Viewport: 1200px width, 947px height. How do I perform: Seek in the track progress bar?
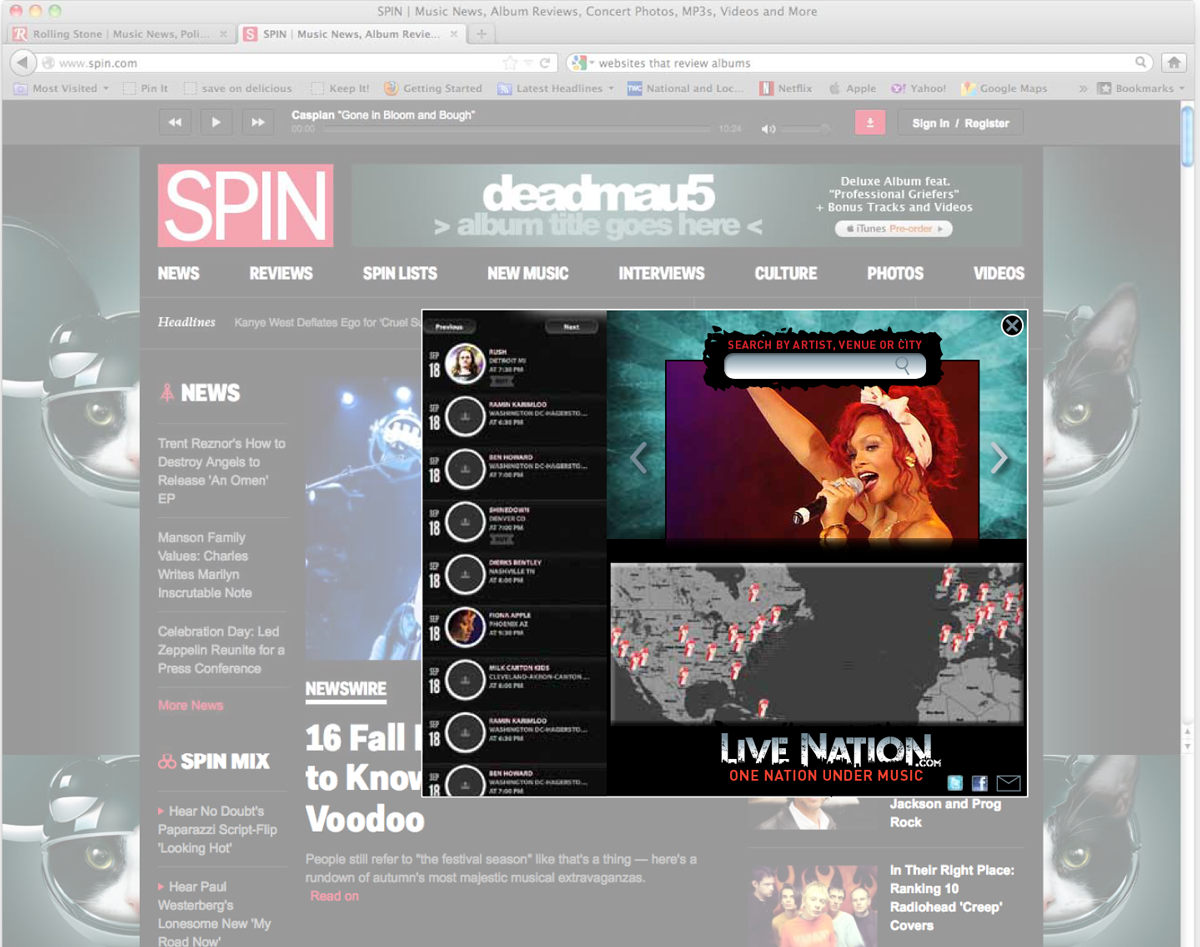(x=516, y=129)
